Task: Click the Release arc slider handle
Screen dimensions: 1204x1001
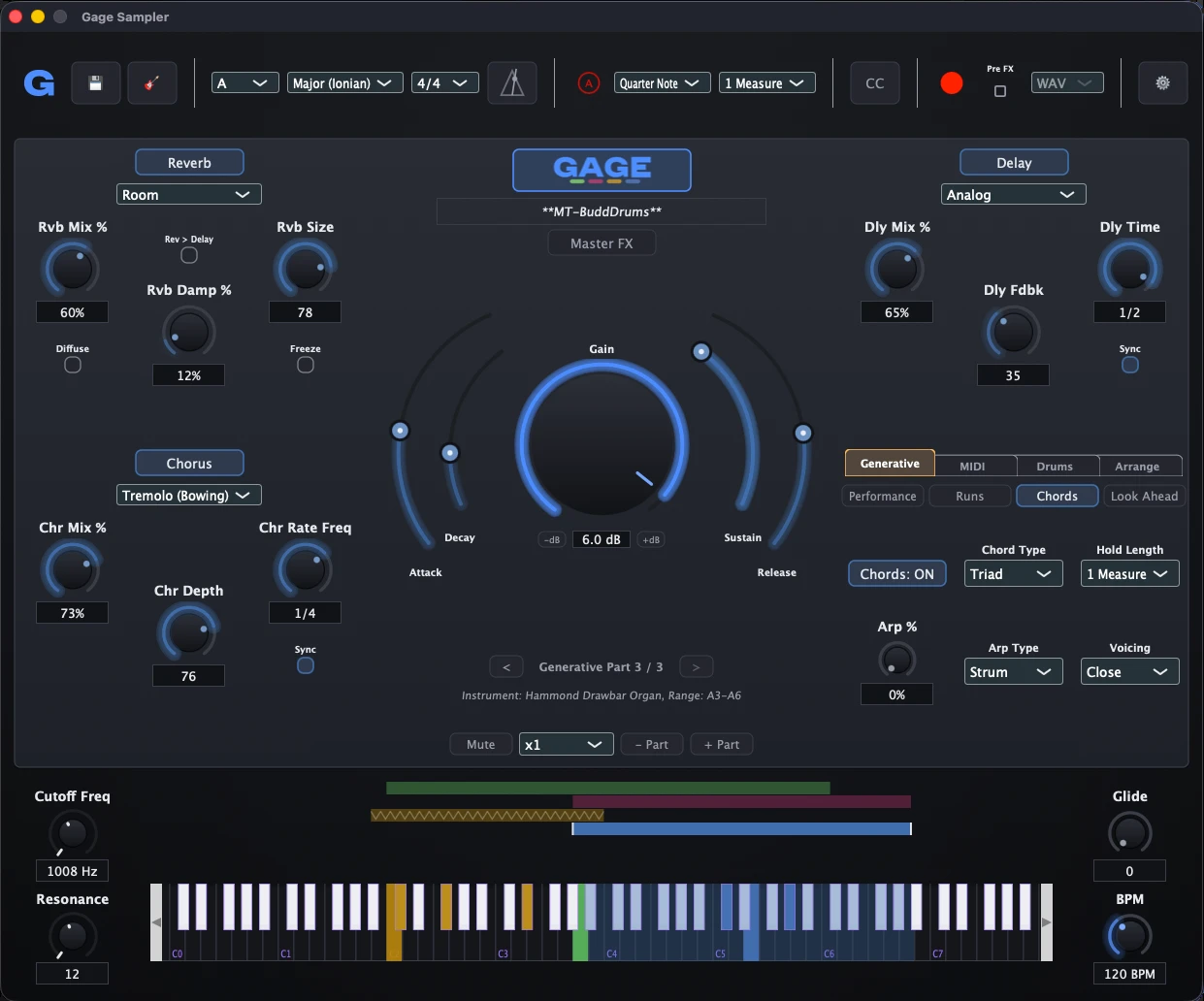Action: point(803,434)
